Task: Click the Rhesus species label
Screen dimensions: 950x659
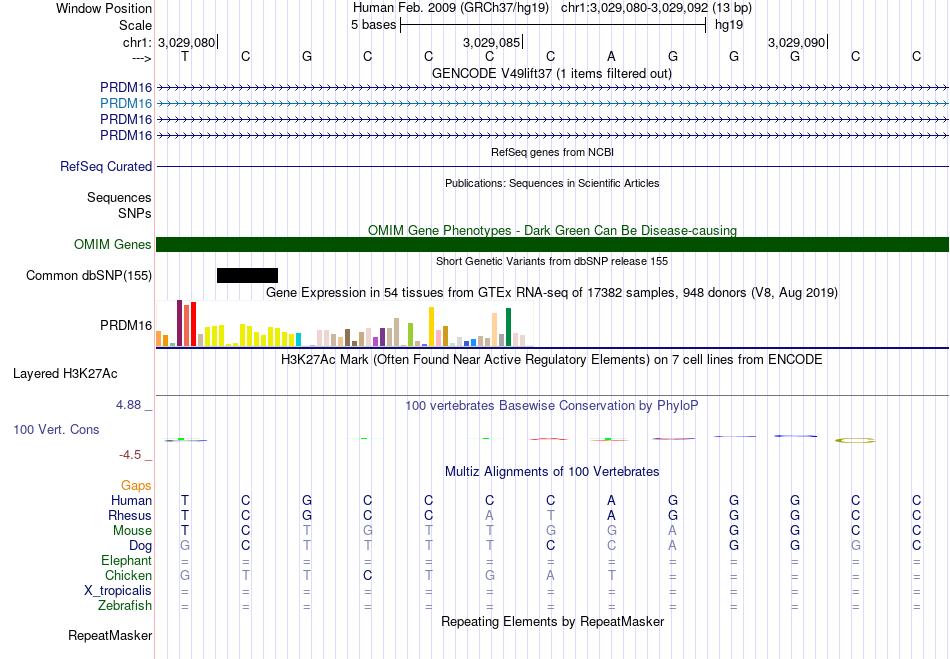Action: click(x=130, y=515)
